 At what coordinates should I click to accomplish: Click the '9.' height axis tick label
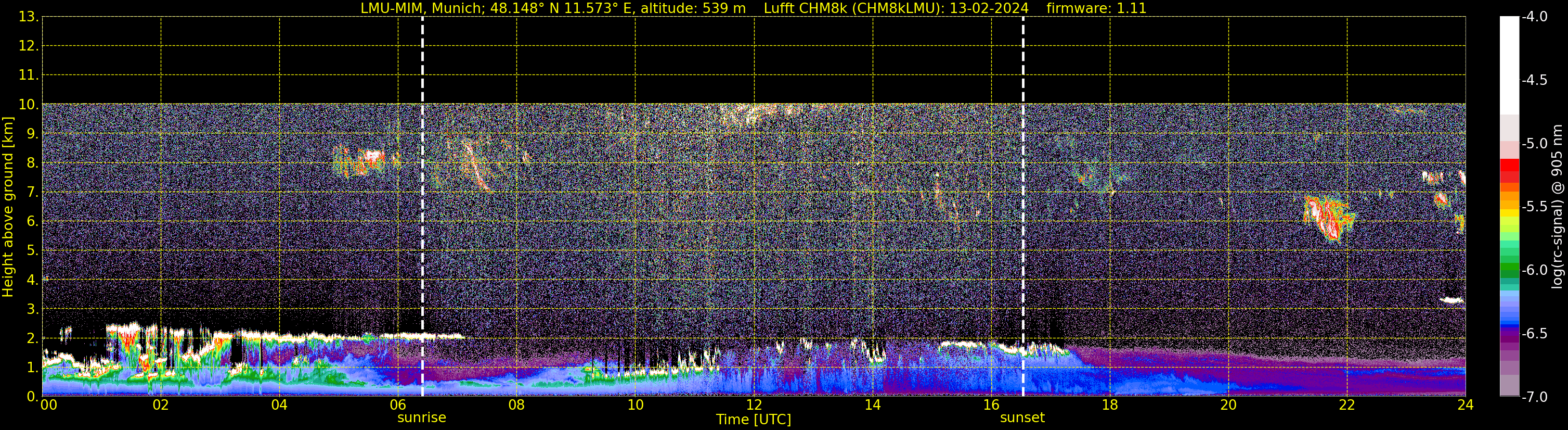32,133
